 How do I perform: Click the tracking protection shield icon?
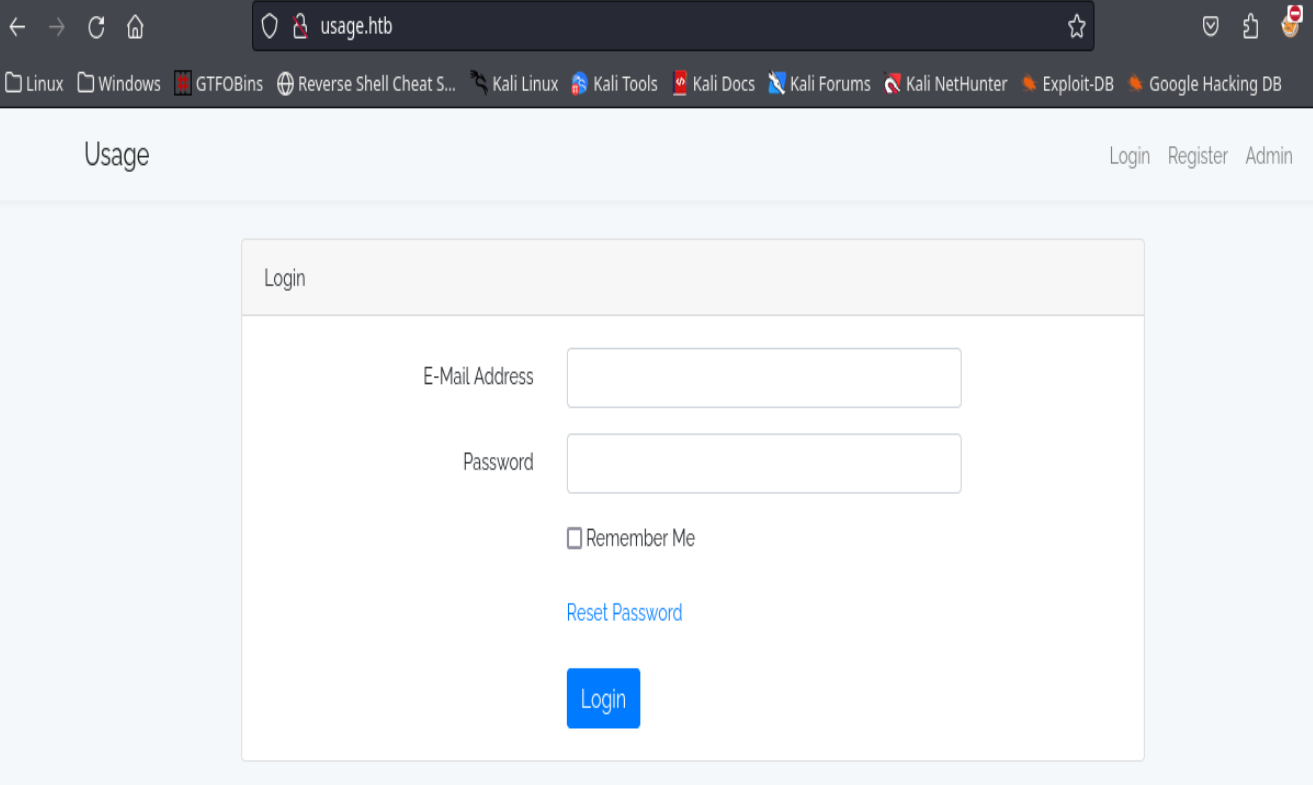tap(269, 27)
